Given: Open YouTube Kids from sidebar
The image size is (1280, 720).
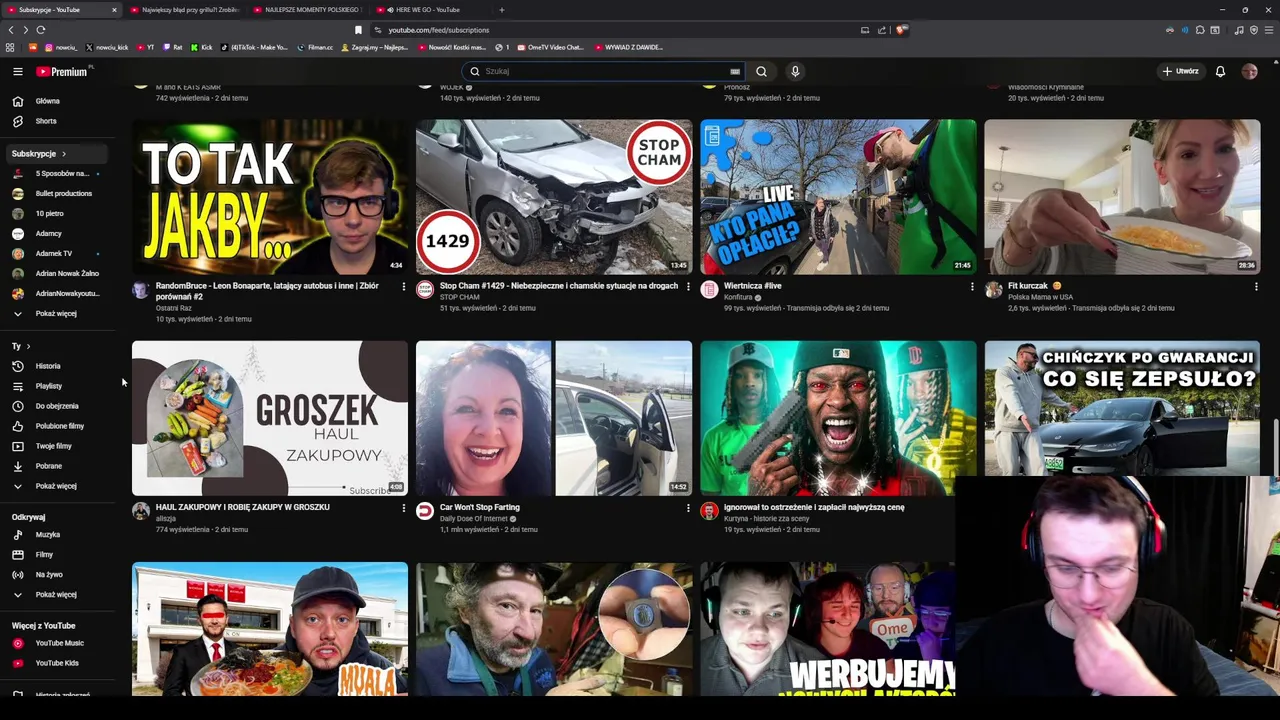Looking at the screenshot, I should pos(57,663).
